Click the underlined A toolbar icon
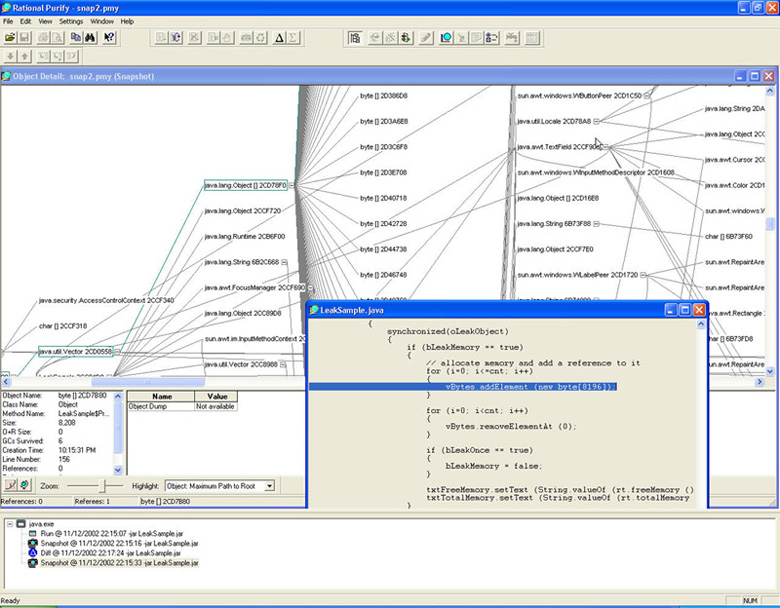 (279, 38)
